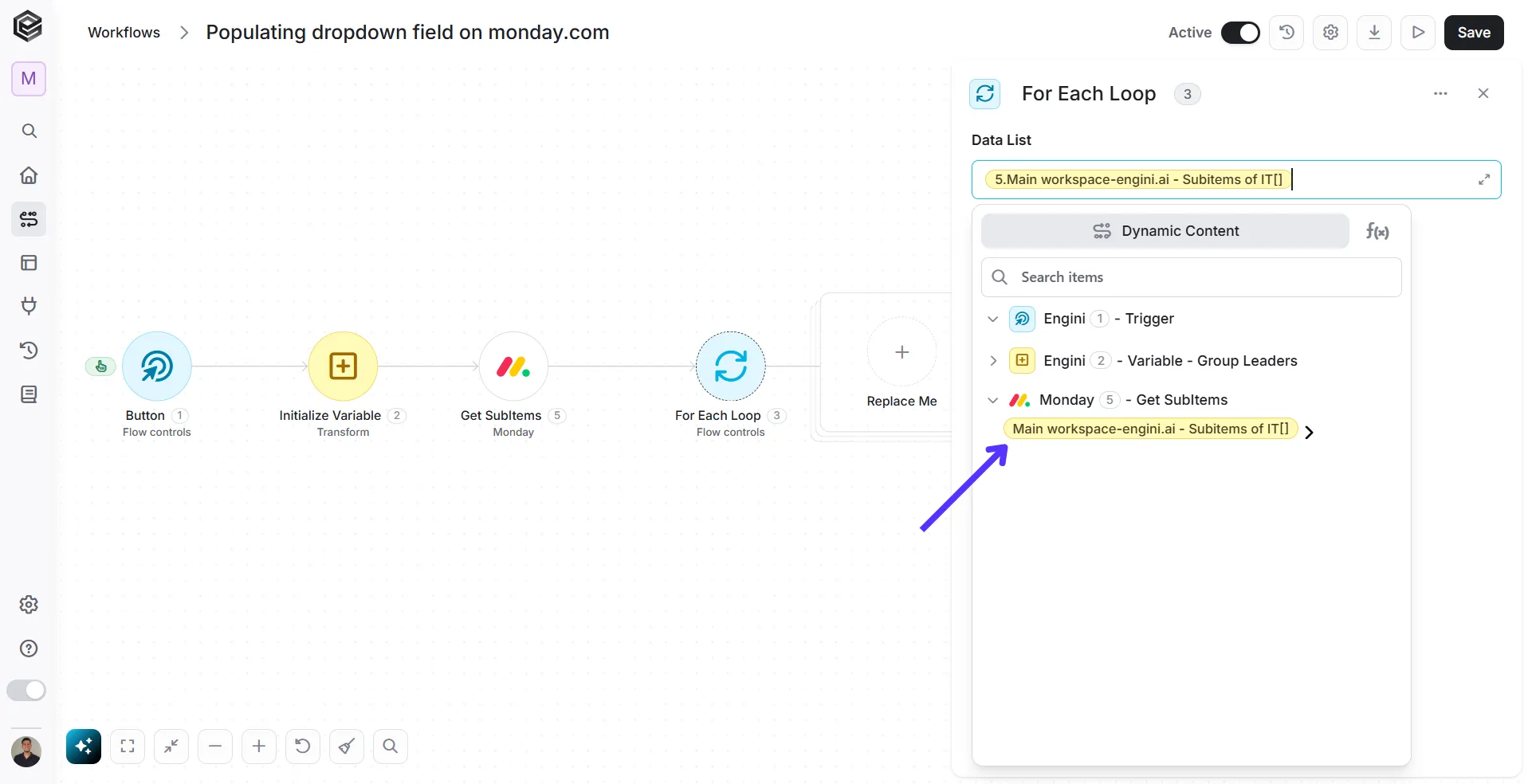
Task: Open workflow version history icon
Action: click(x=1286, y=33)
